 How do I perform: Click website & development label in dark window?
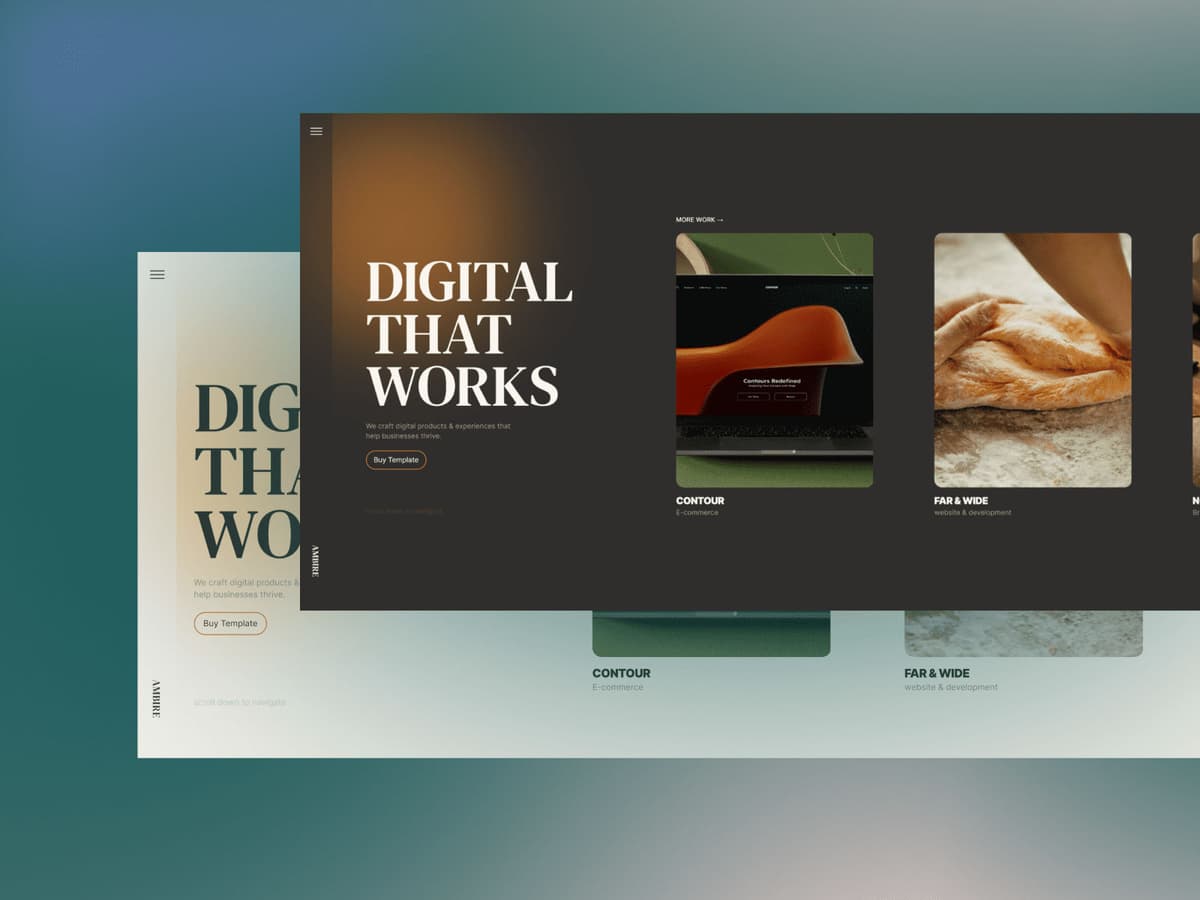tap(972, 513)
